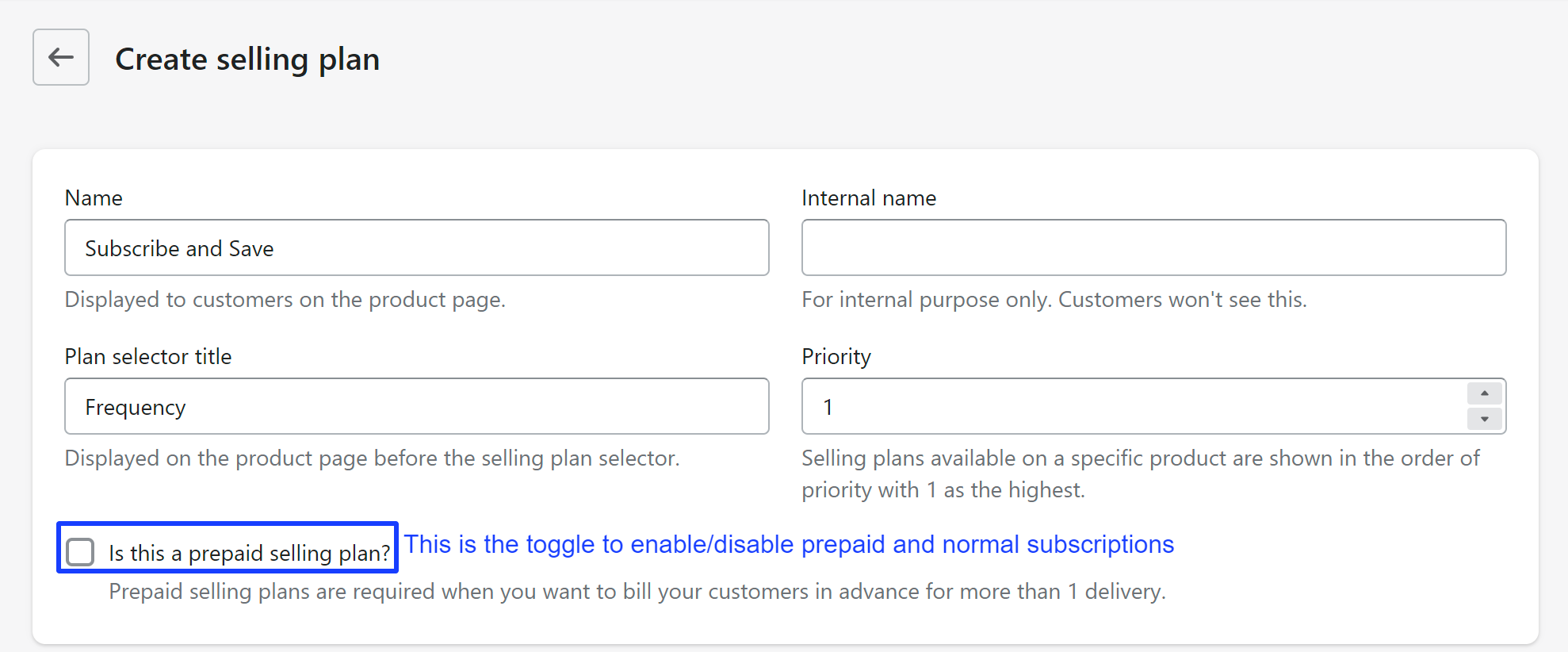
Task: Click the 'Plan selector title' label
Action: pyautogui.click(x=148, y=357)
